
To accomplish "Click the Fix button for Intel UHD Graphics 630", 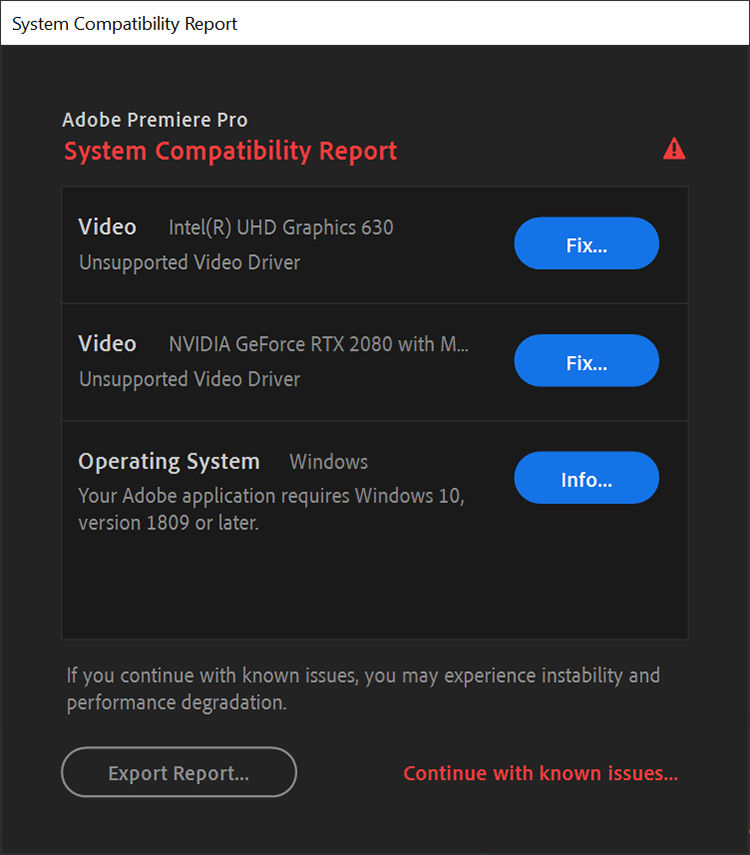I will [x=586, y=243].
